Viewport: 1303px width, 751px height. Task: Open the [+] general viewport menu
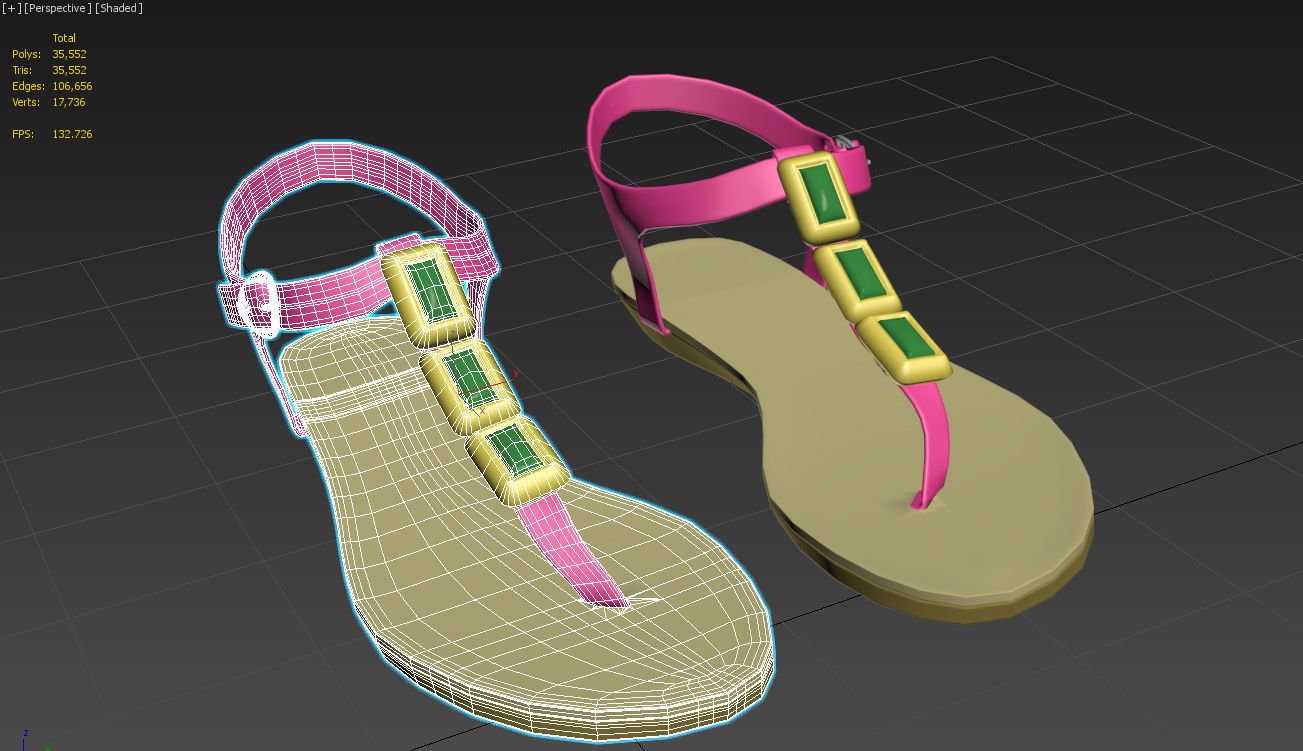pos(11,8)
